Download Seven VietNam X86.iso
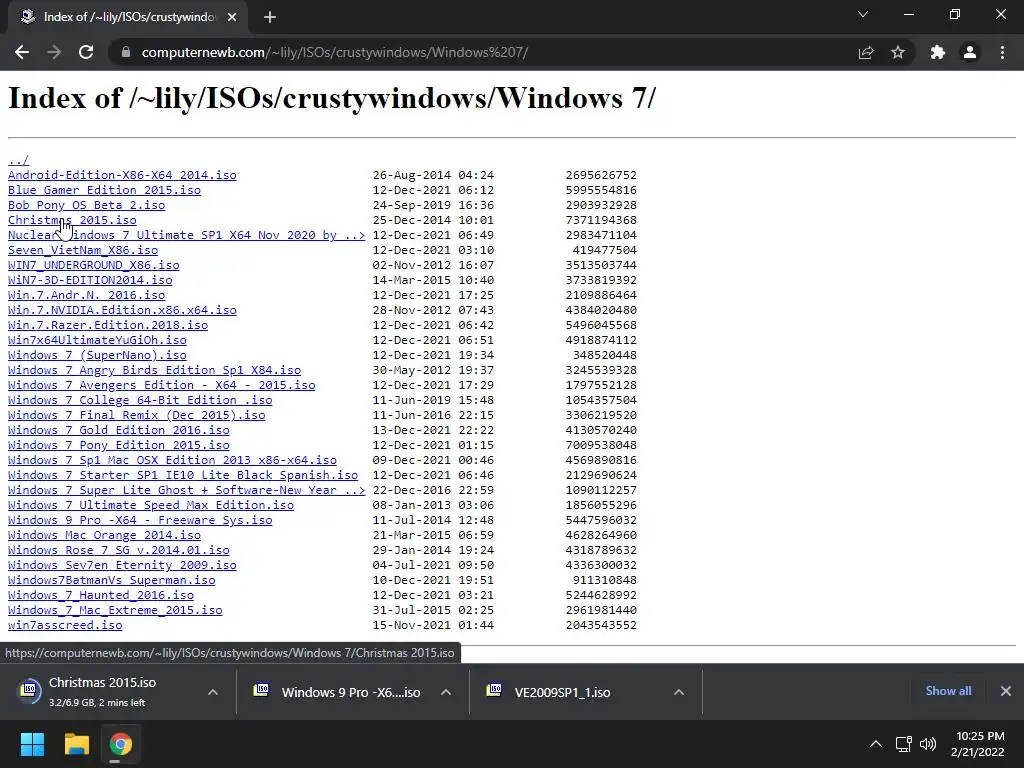 83,250
